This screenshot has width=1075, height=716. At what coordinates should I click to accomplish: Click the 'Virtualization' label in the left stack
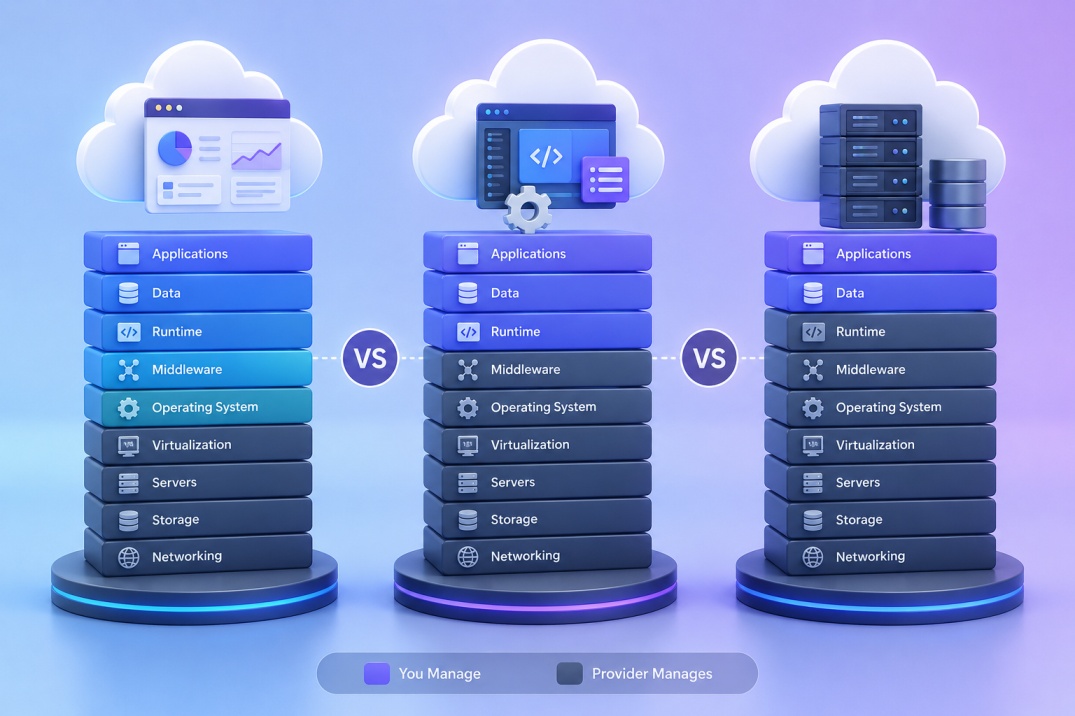click(x=191, y=445)
